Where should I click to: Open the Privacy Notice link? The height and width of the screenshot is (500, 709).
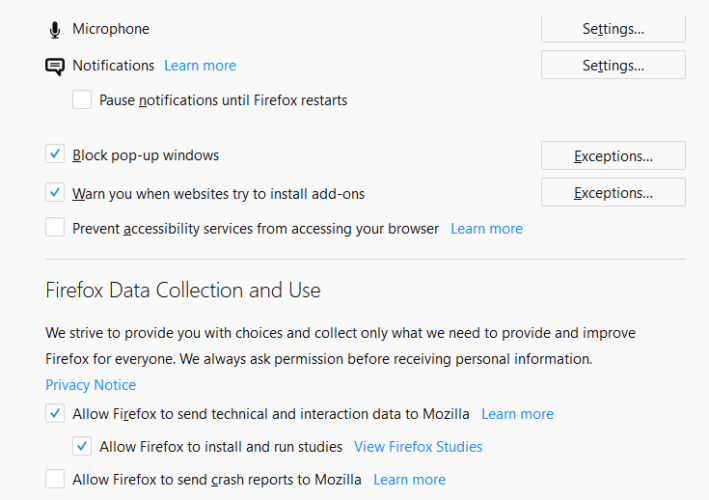click(90, 385)
